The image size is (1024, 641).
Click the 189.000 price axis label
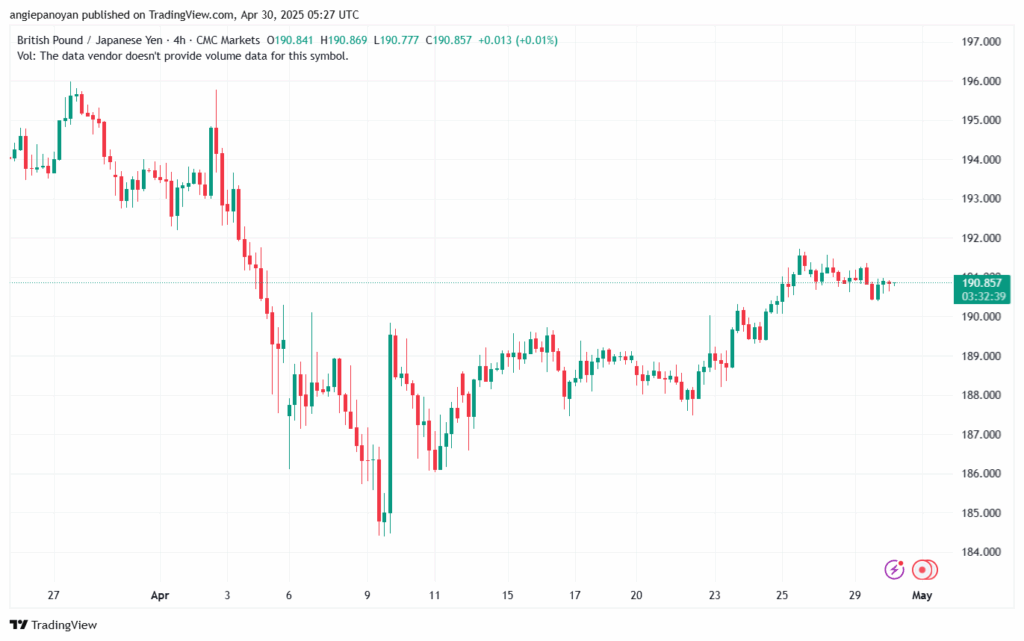click(981, 356)
